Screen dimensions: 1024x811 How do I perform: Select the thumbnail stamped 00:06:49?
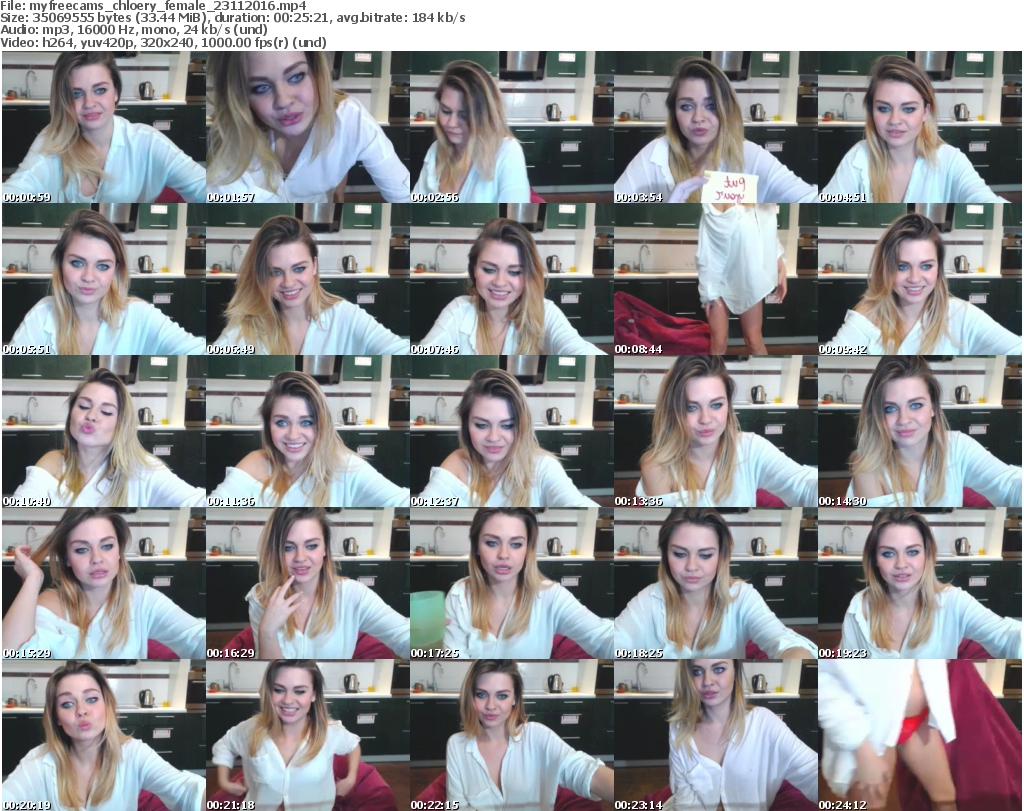[x=308, y=279]
